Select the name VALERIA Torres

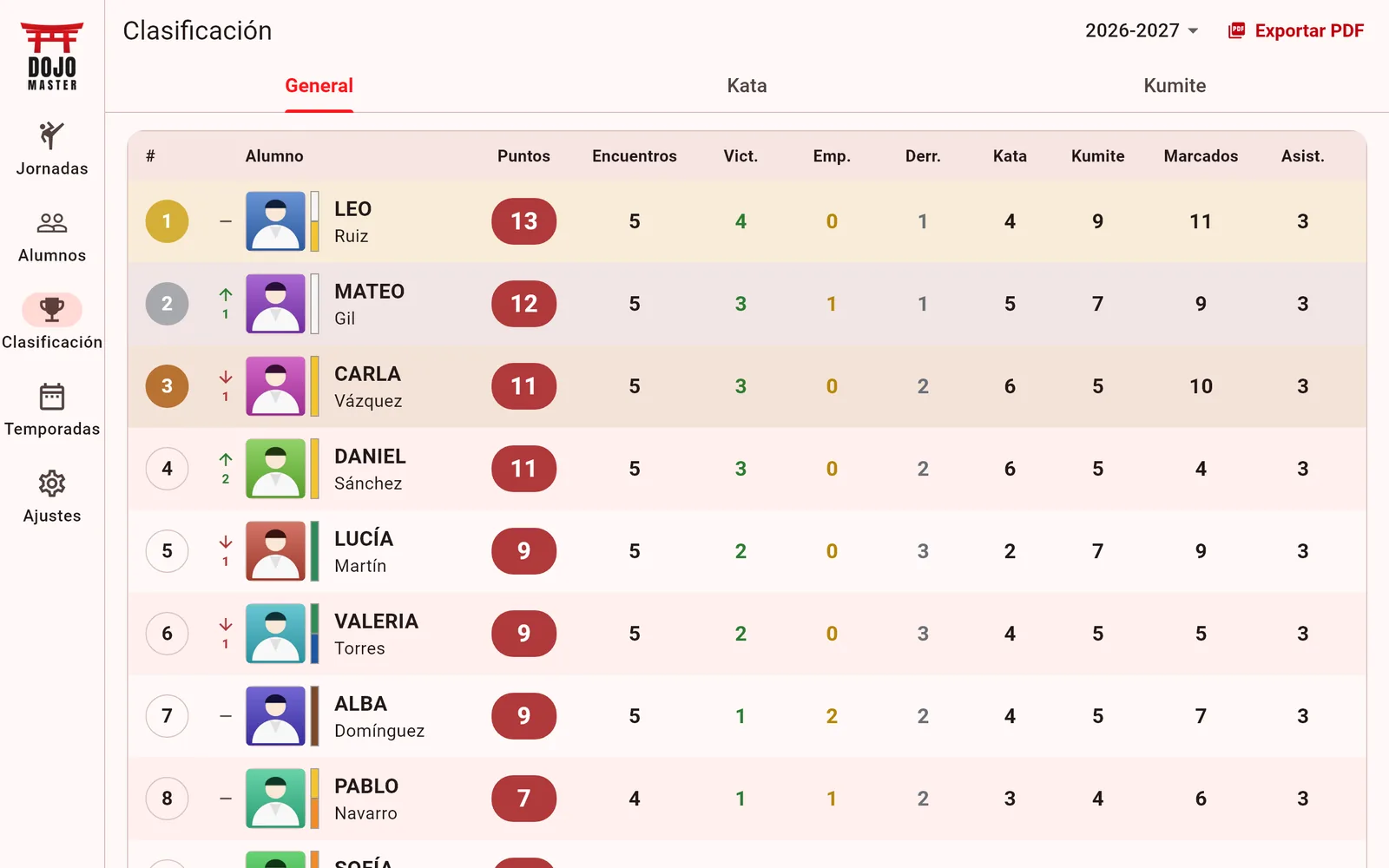click(376, 634)
